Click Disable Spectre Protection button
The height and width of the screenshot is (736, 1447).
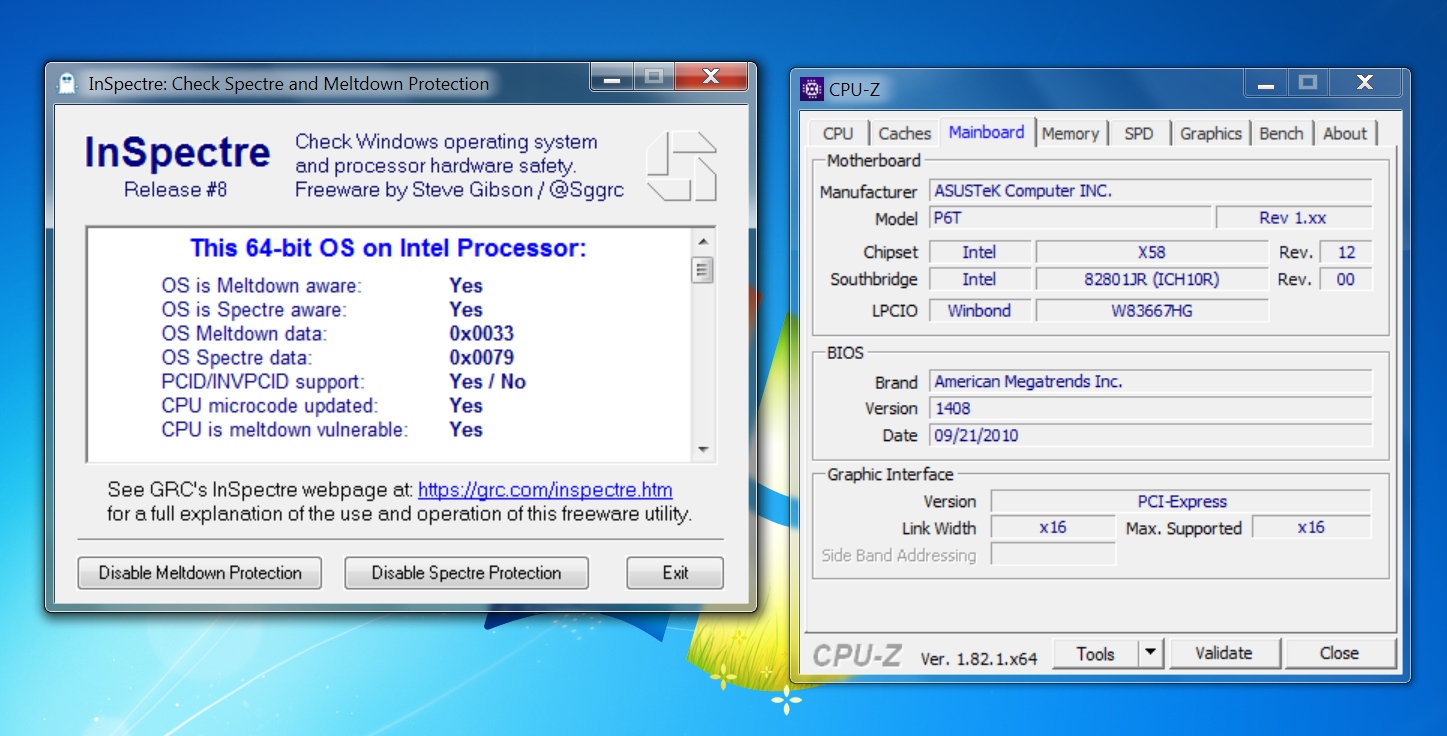(x=466, y=573)
